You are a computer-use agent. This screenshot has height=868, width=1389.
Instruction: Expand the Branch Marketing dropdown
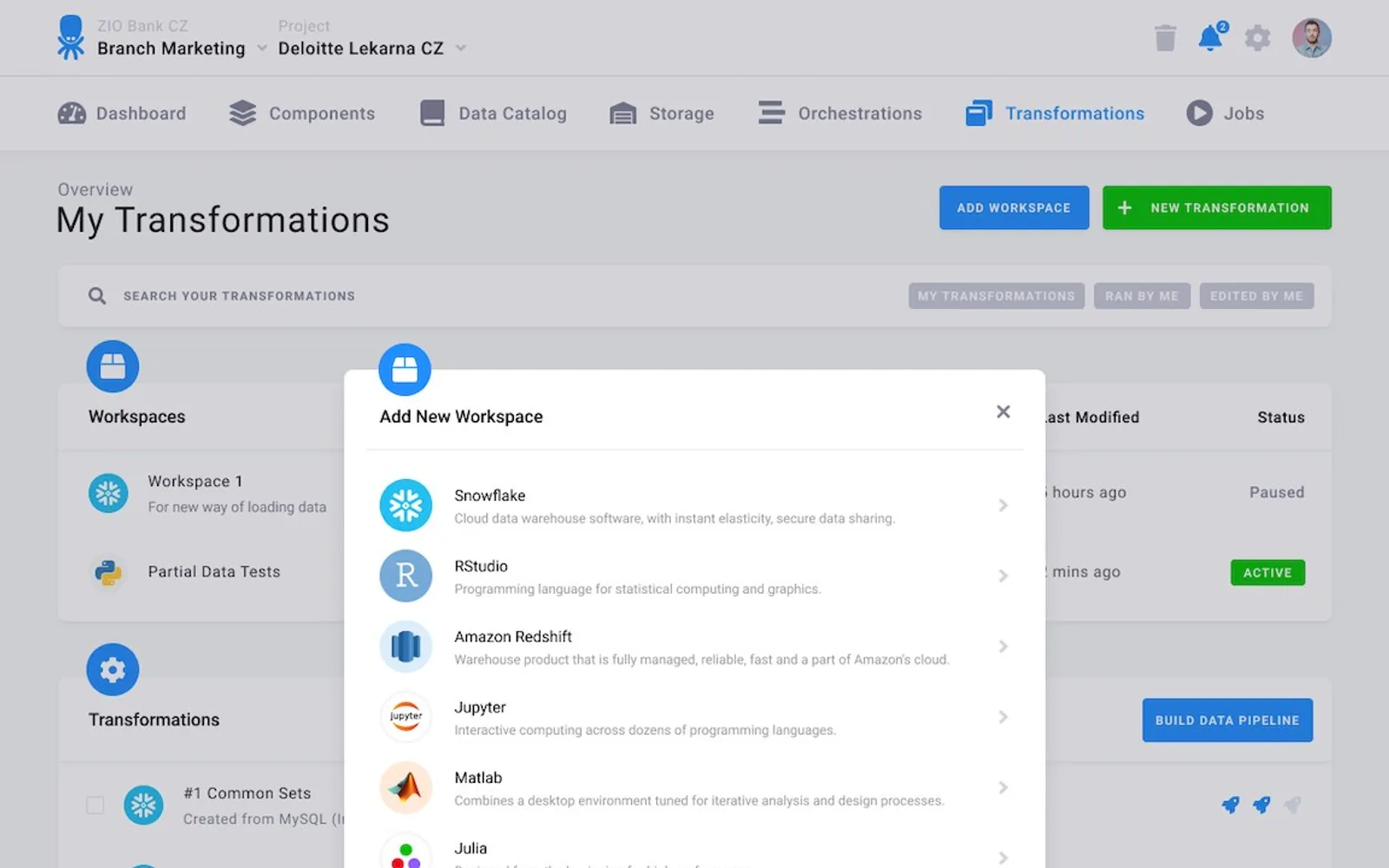point(262,49)
